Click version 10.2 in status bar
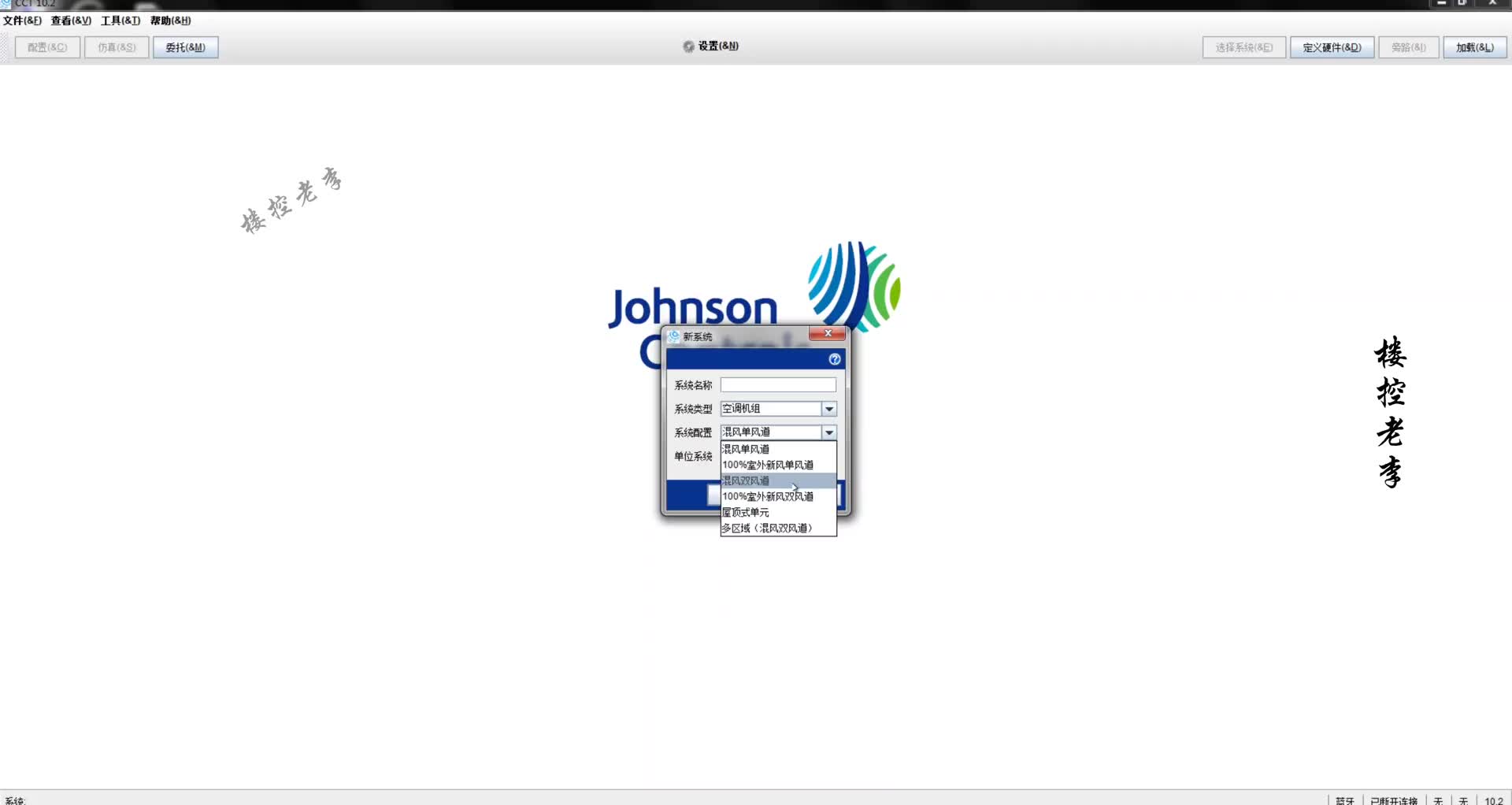Screen dimensions: 1512x805 point(1494,800)
